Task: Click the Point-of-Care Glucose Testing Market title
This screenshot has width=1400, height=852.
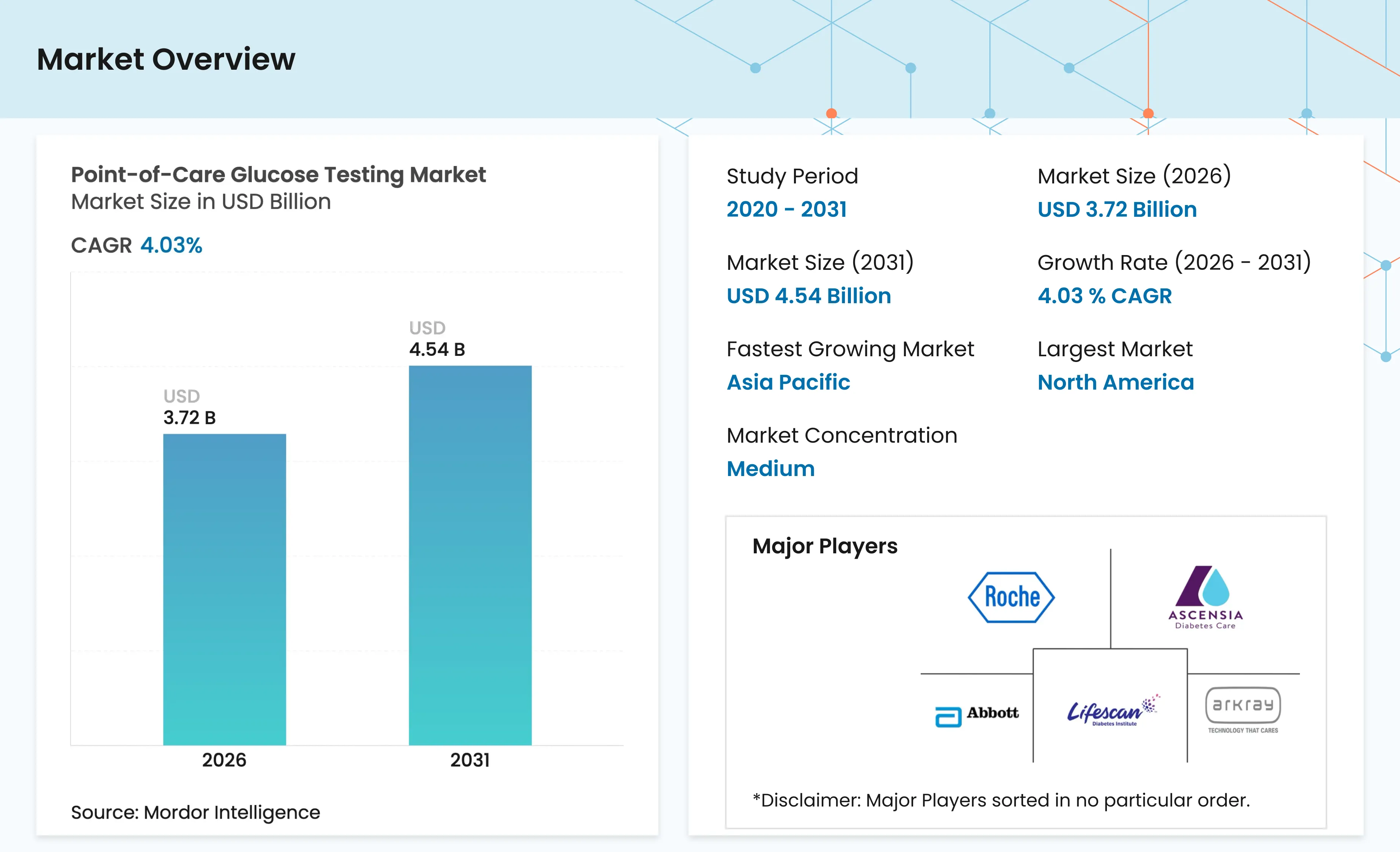Action: point(278,175)
